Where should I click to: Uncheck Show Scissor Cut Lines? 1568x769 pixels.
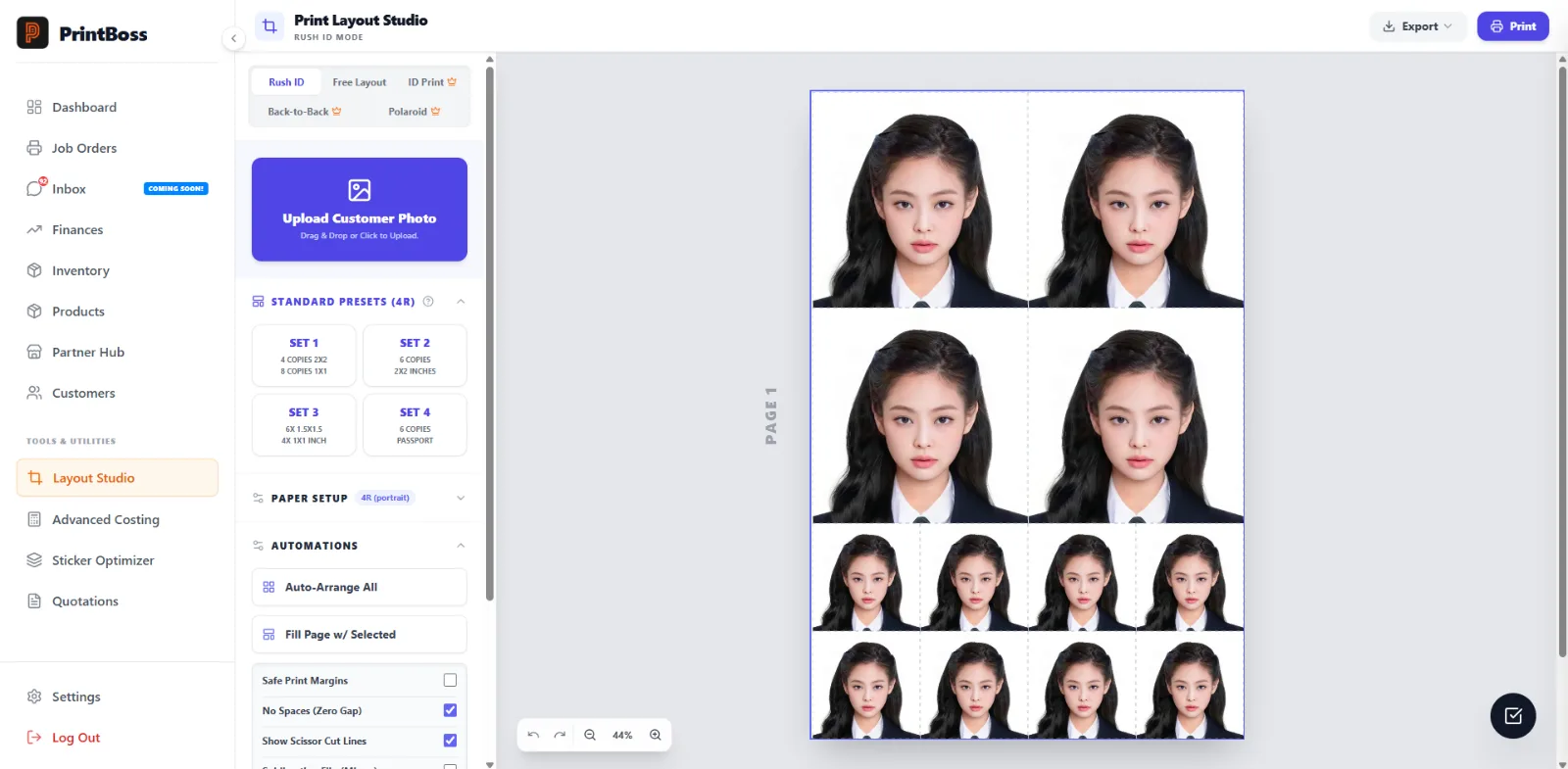(x=450, y=741)
